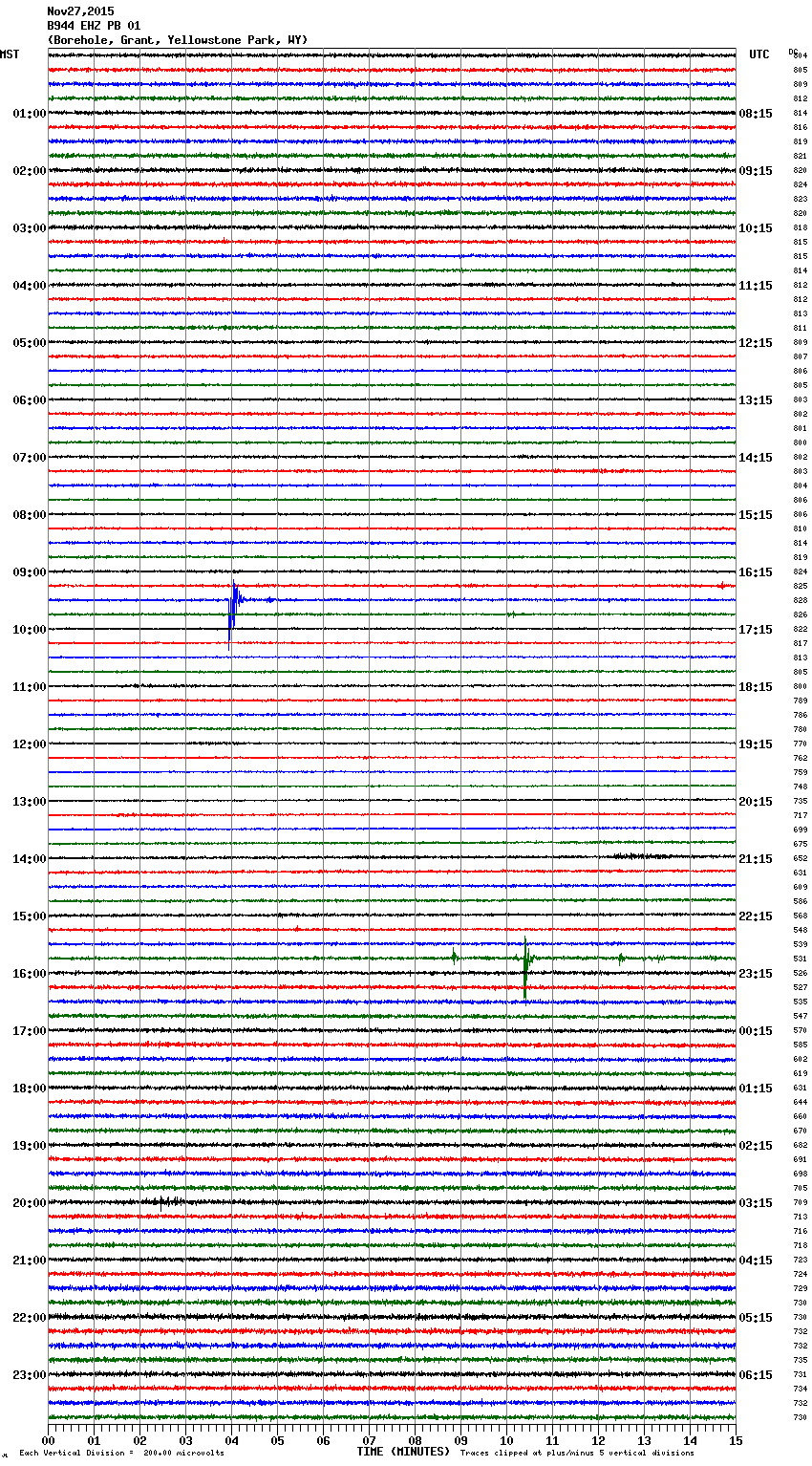
Task: Click the 03:00 MST time label
Action: 30,228
